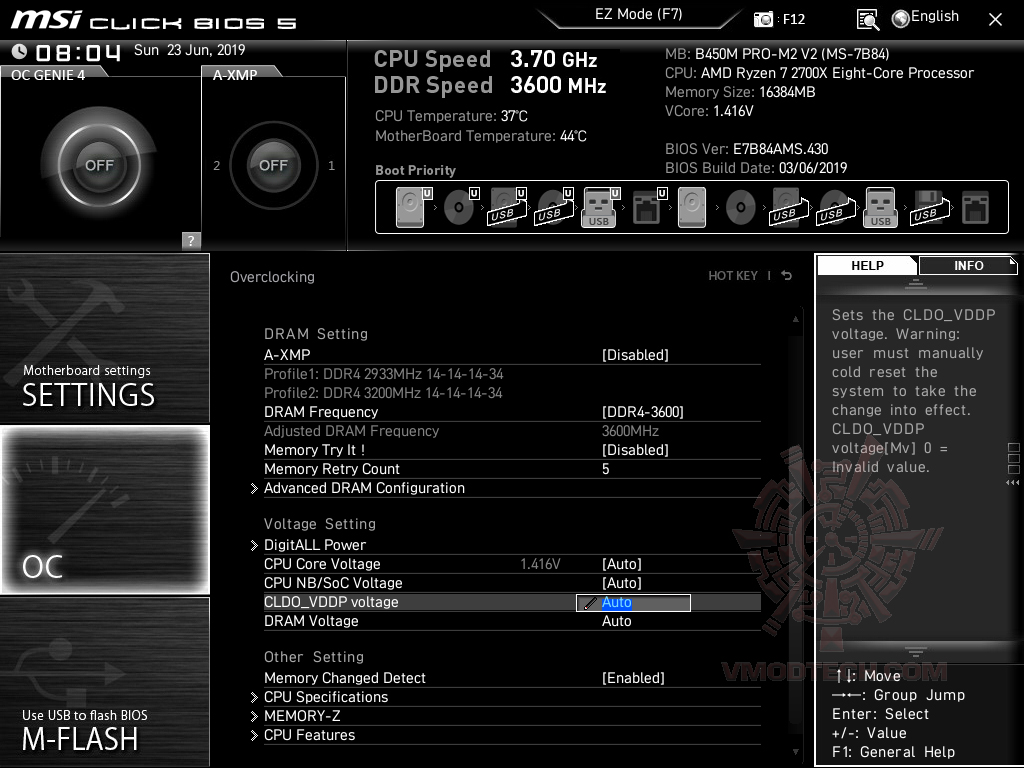Viewport: 1024px width, 768px height.
Task: Change language via the English globe icon
Action: tap(901, 18)
